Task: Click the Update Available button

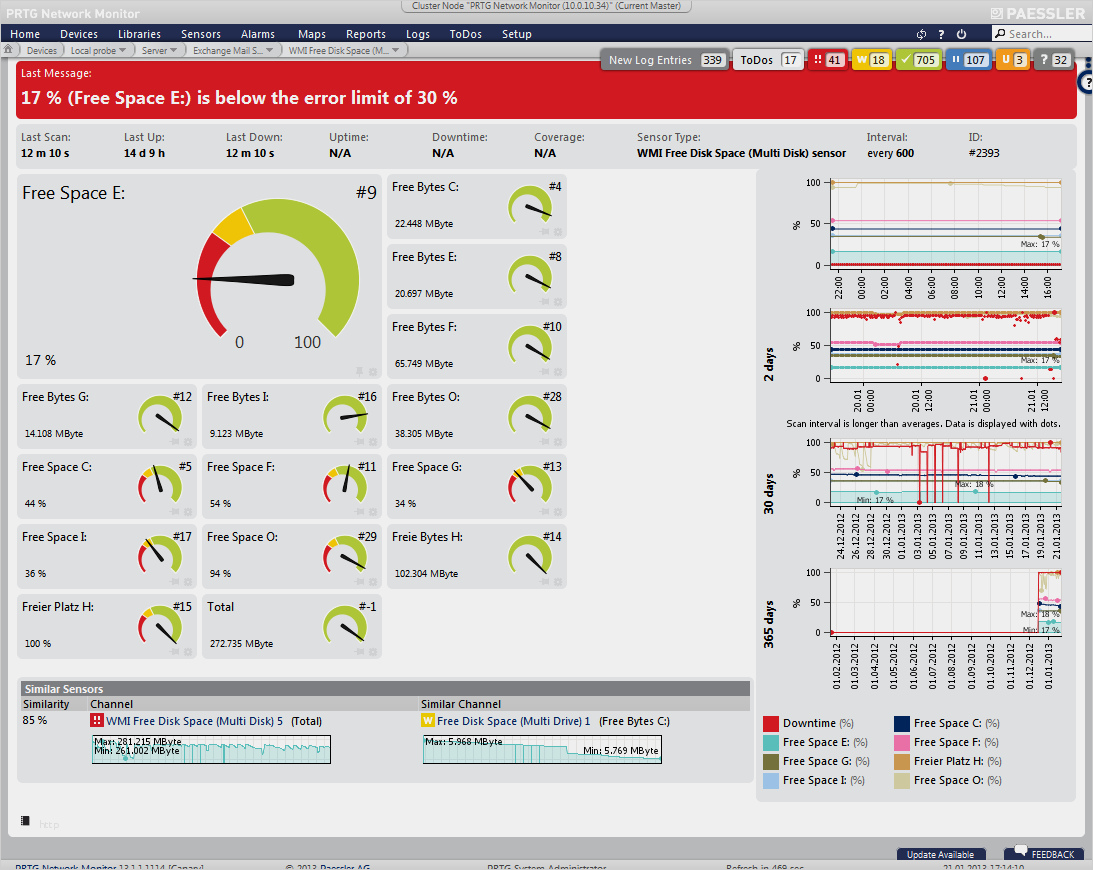Action: click(940, 855)
